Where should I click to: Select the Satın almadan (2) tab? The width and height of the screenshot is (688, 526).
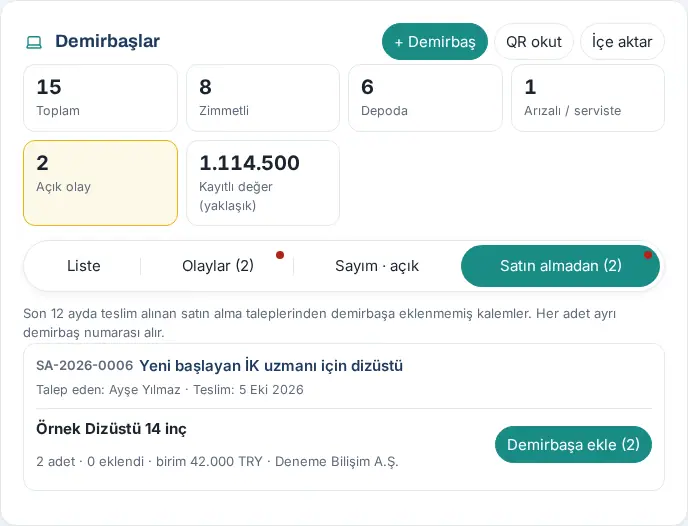pos(560,266)
